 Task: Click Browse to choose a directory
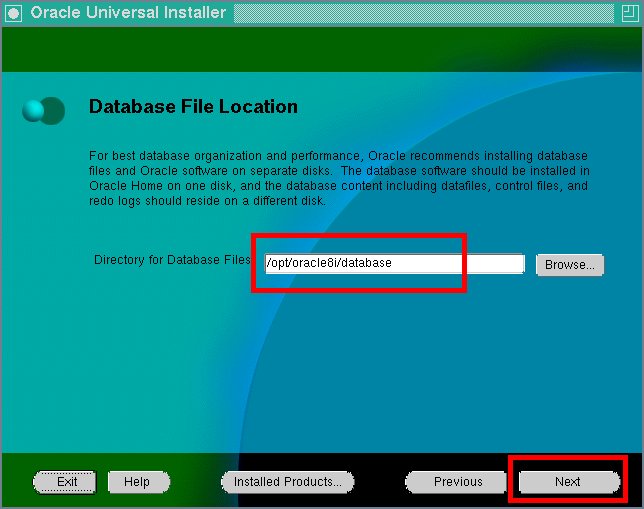coord(570,265)
